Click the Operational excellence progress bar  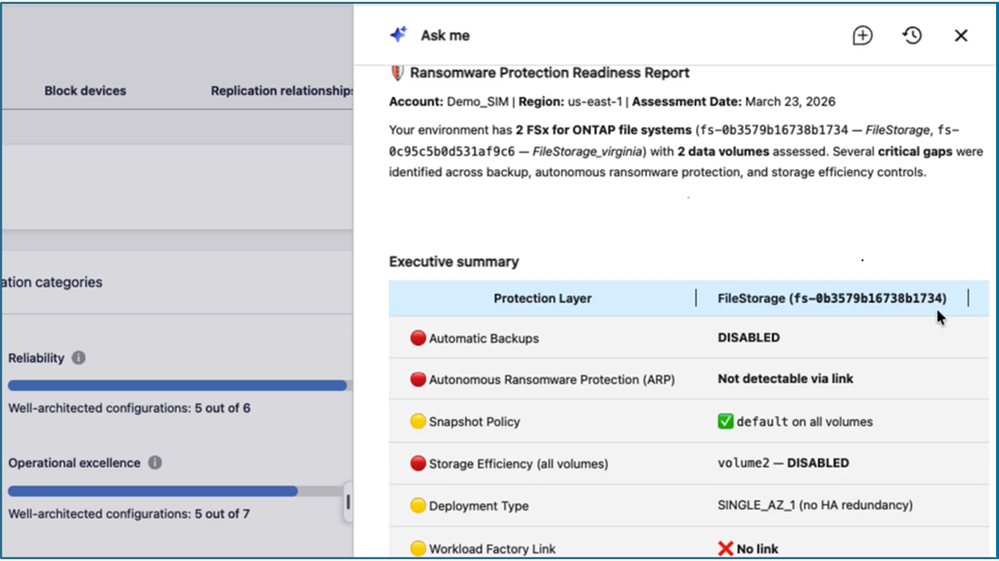click(175, 491)
